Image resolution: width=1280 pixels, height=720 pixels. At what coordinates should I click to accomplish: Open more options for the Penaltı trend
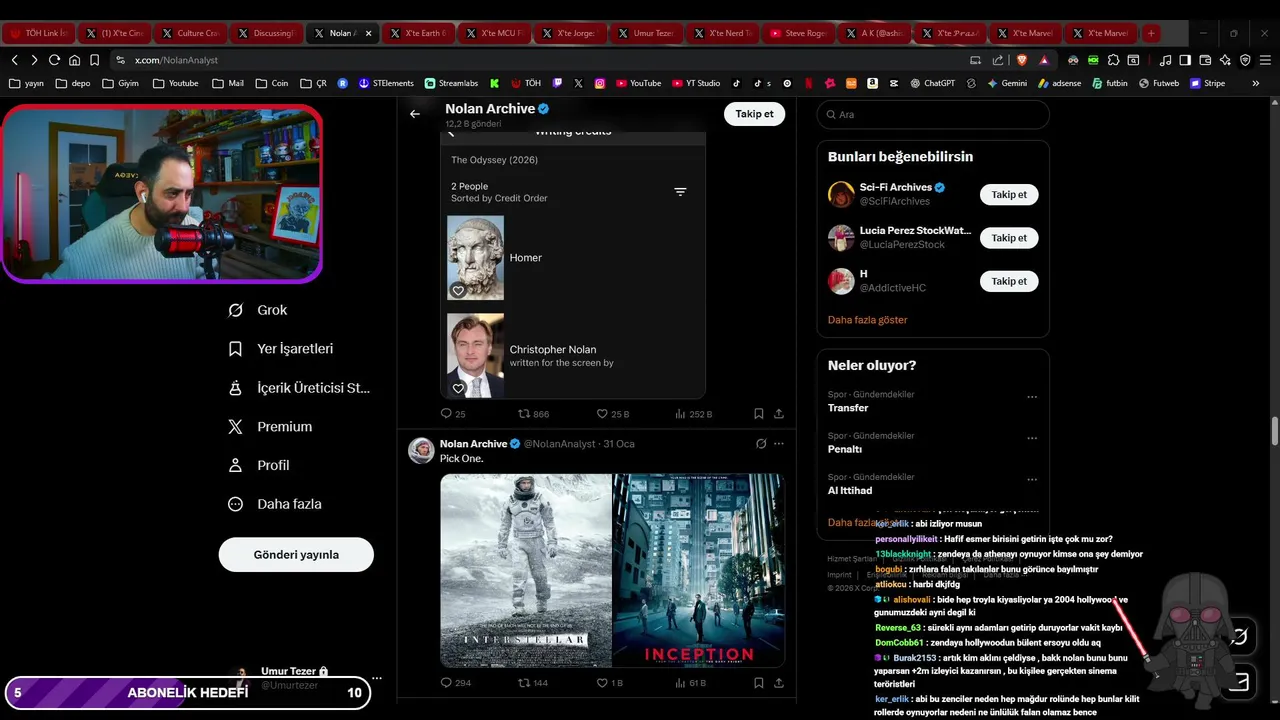click(1032, 438)
